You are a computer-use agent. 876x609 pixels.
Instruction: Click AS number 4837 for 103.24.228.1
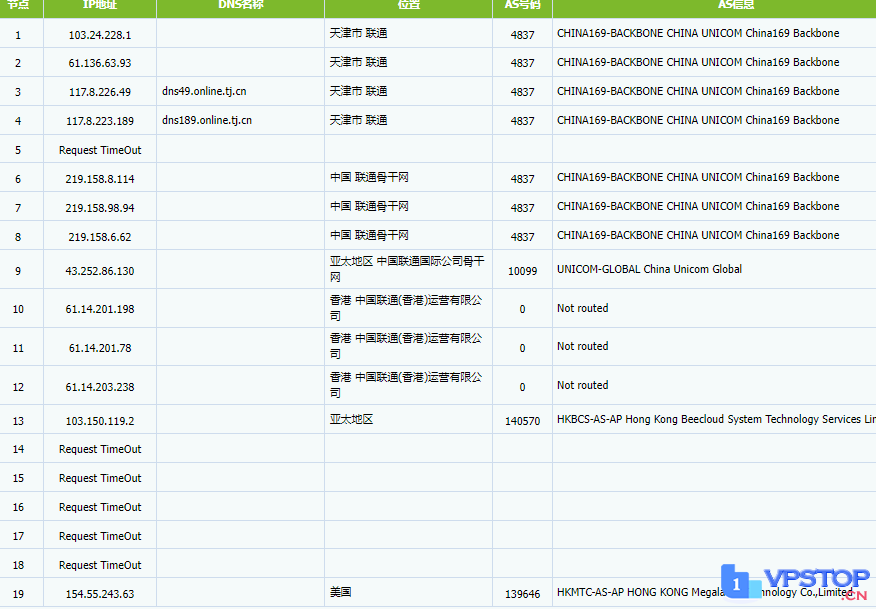coord(522,35)
